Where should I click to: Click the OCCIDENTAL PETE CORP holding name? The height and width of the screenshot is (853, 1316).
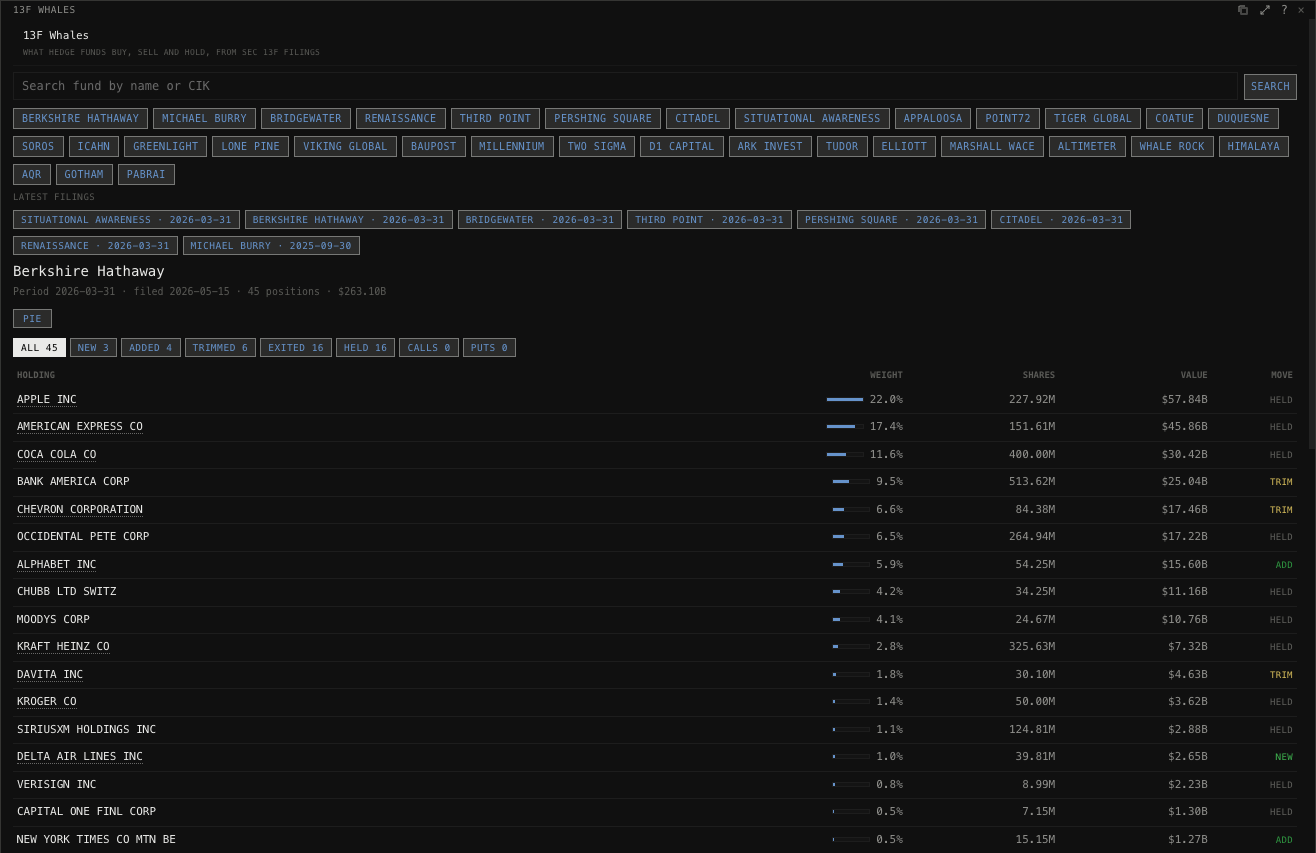[x=83, y=537]
